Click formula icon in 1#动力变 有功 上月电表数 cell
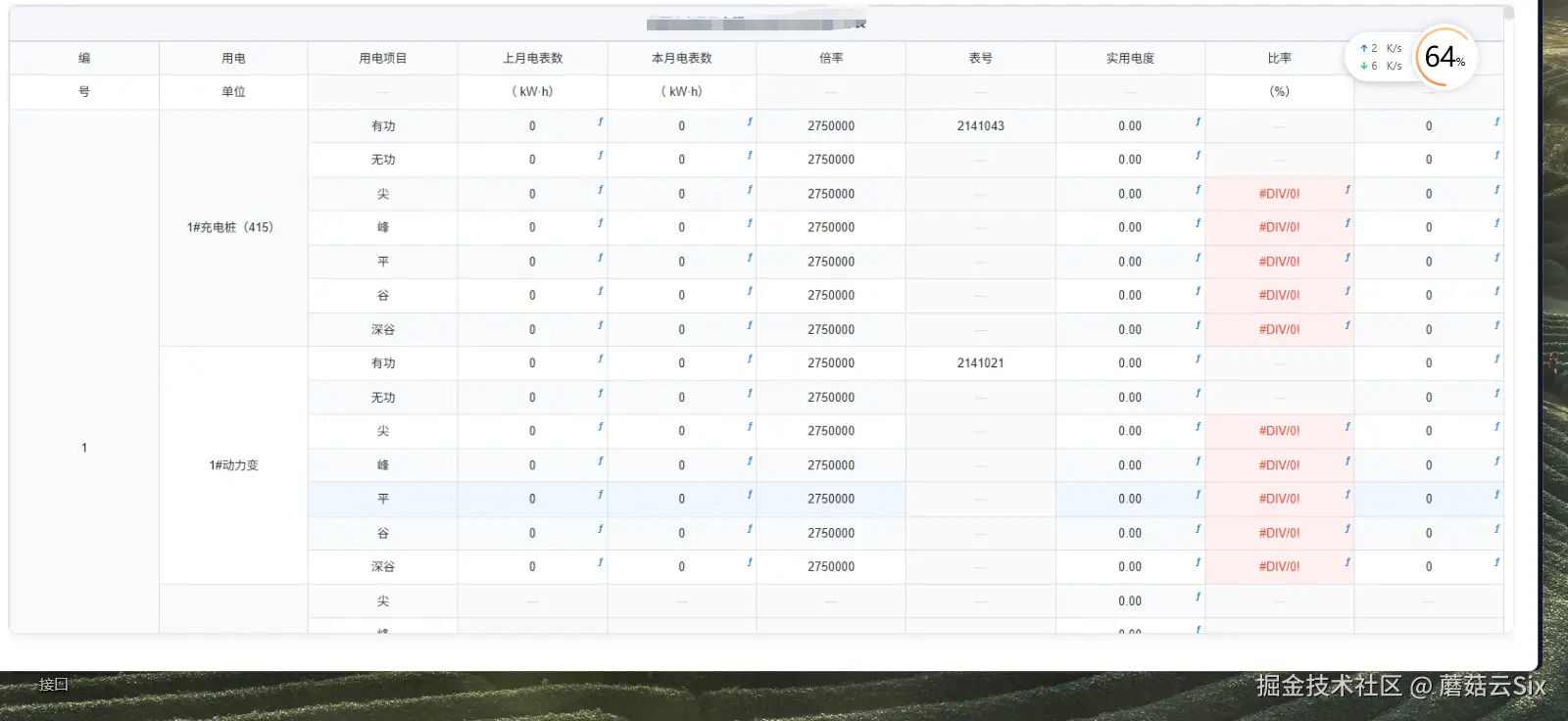 point(600,359)
